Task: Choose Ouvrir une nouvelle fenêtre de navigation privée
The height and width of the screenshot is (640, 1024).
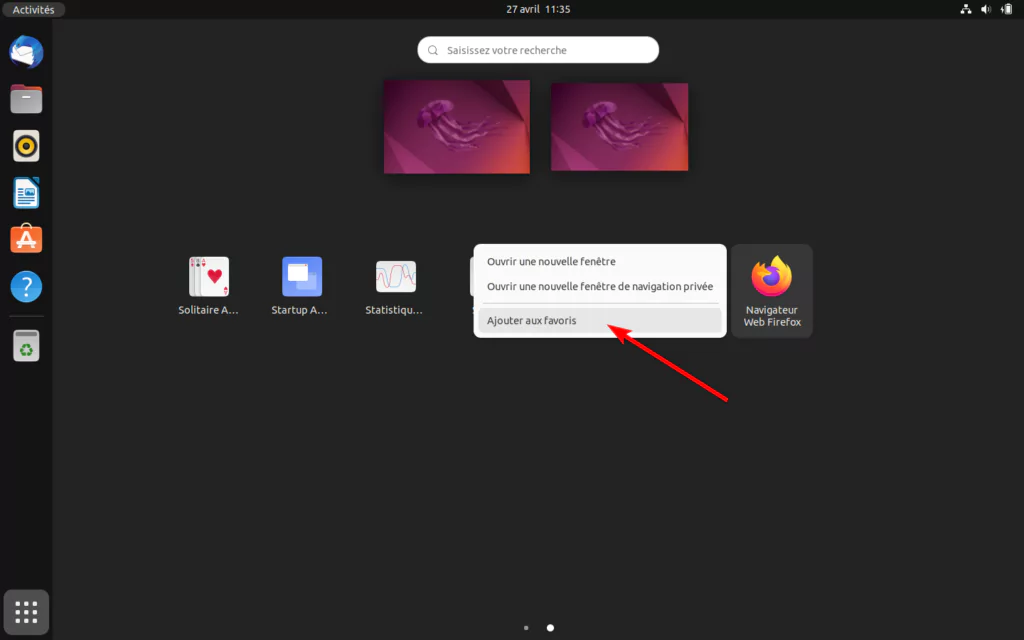Action: [x=600, y=286]
